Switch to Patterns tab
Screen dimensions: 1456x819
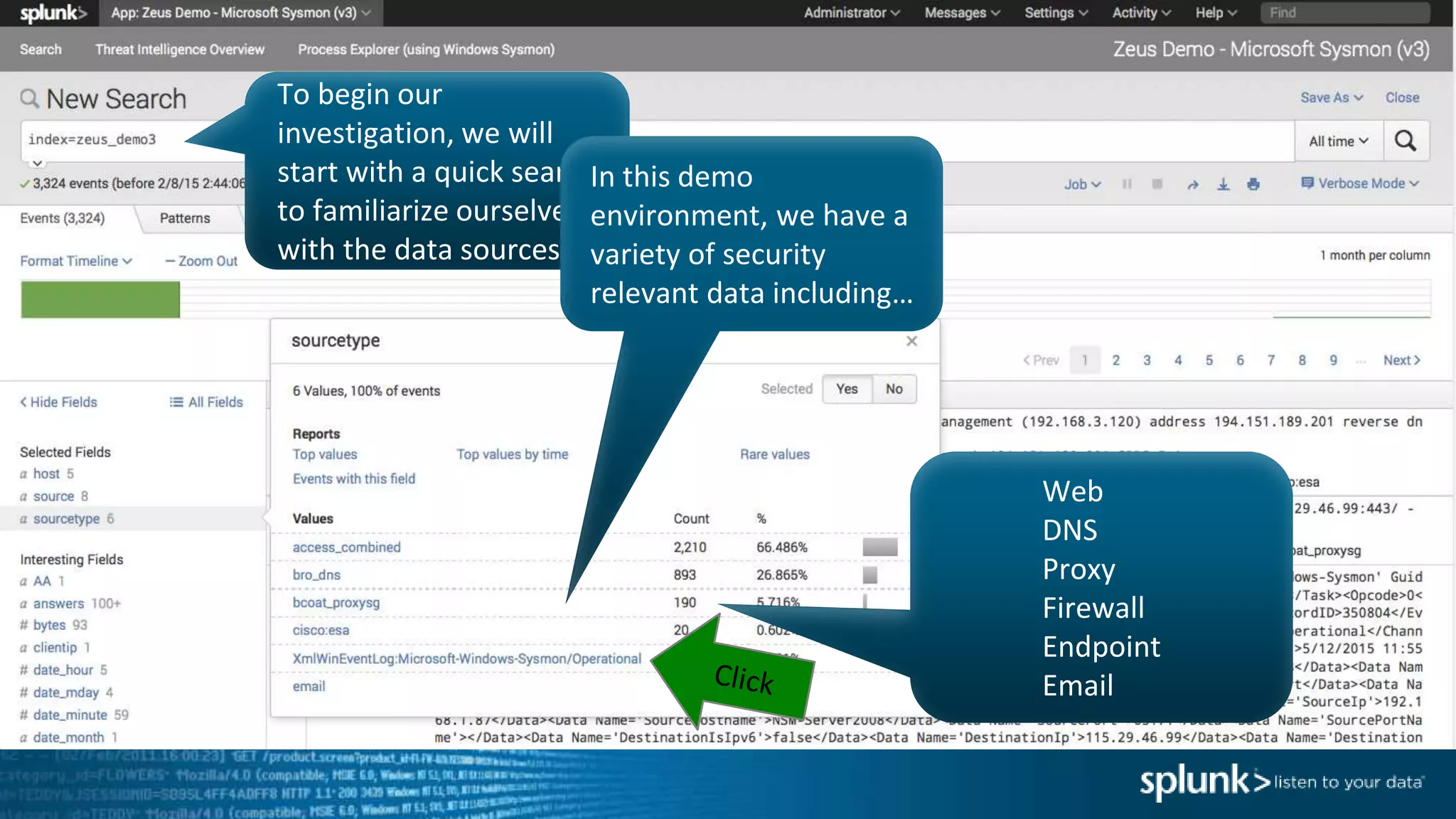click(185, 218)
